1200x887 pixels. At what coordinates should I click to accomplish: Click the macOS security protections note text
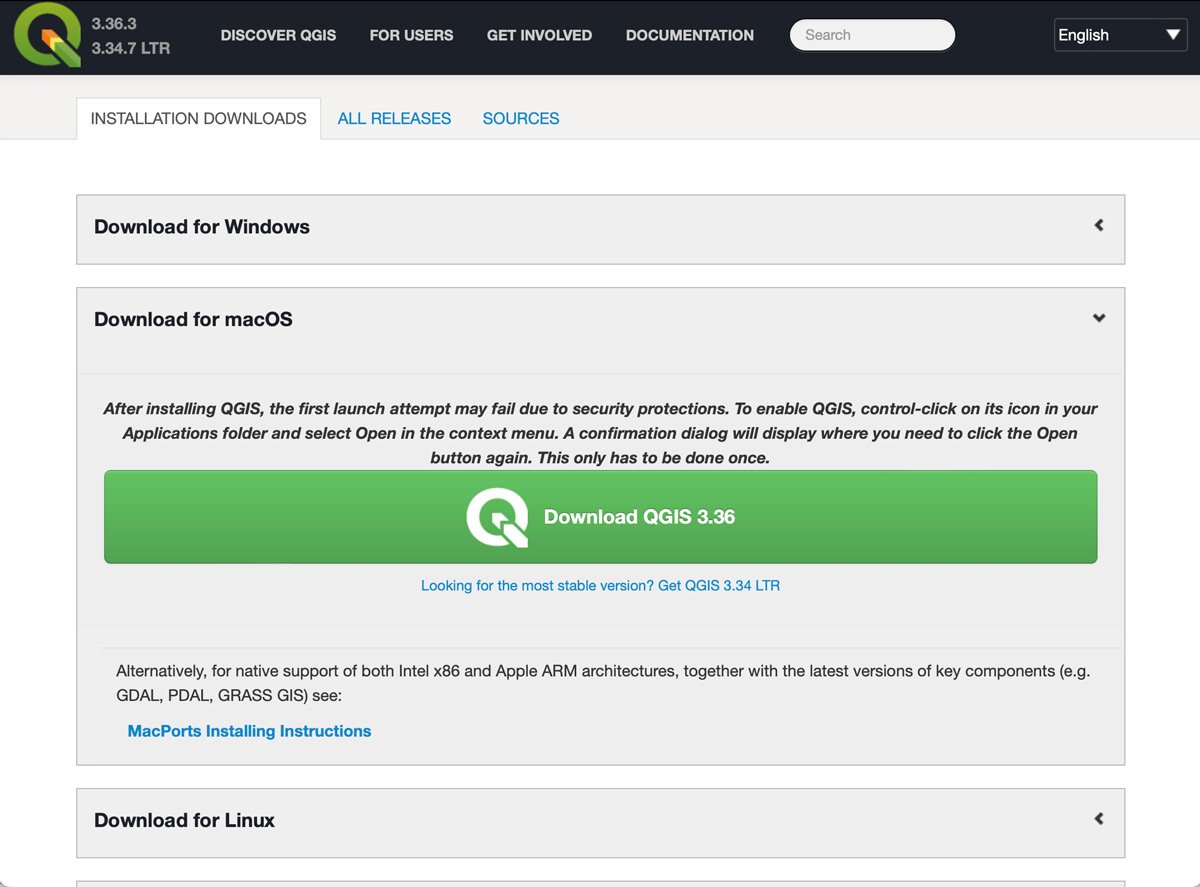600,433
